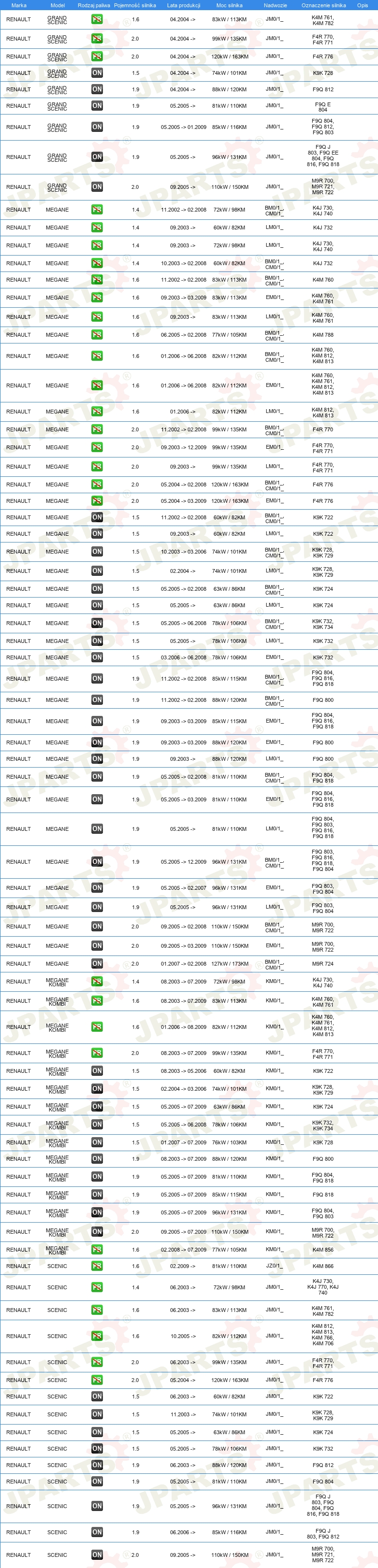Select the 08.2003 -> 05.2006 production years cell
378x1568 pixels.
(x=183, y=1071)
